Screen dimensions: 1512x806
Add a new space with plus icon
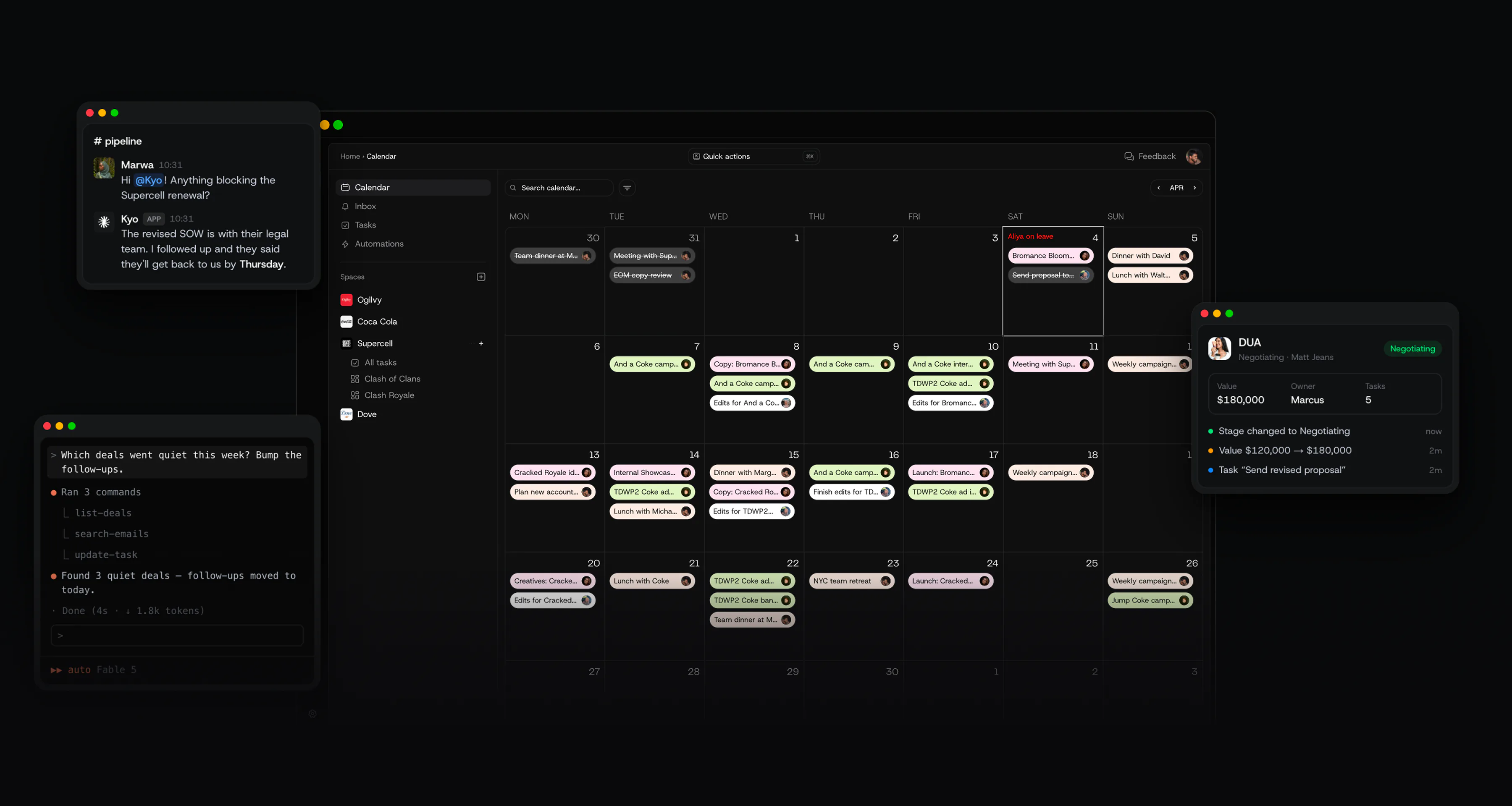(481, 277)
